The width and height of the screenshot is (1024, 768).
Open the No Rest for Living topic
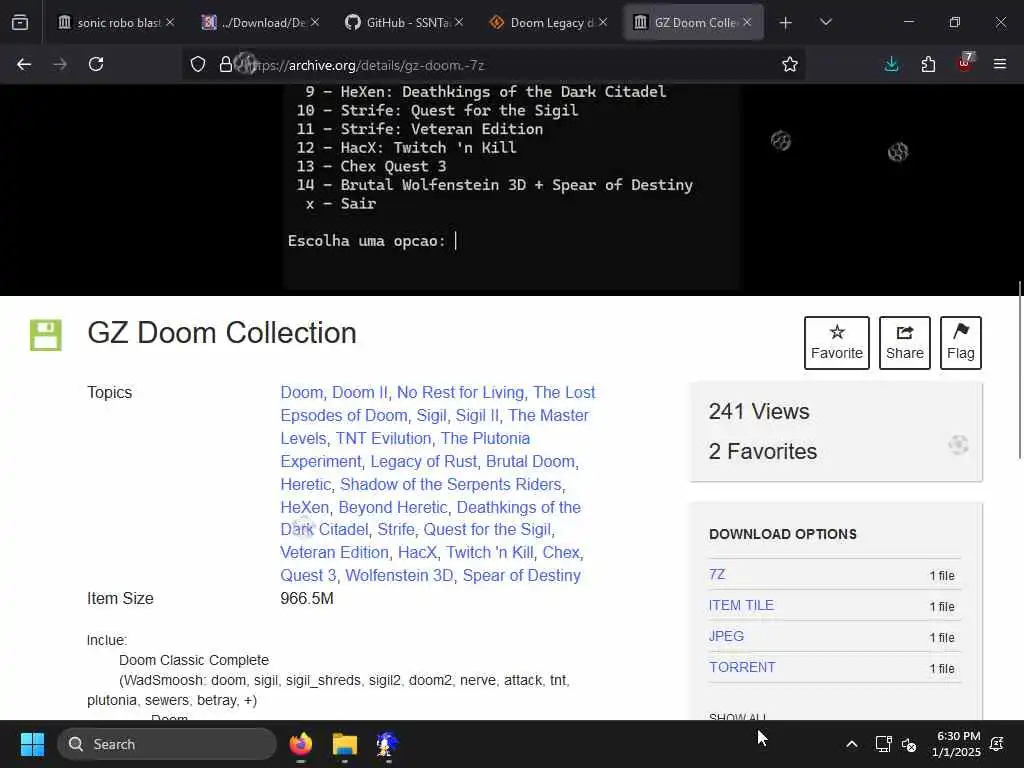460,392
